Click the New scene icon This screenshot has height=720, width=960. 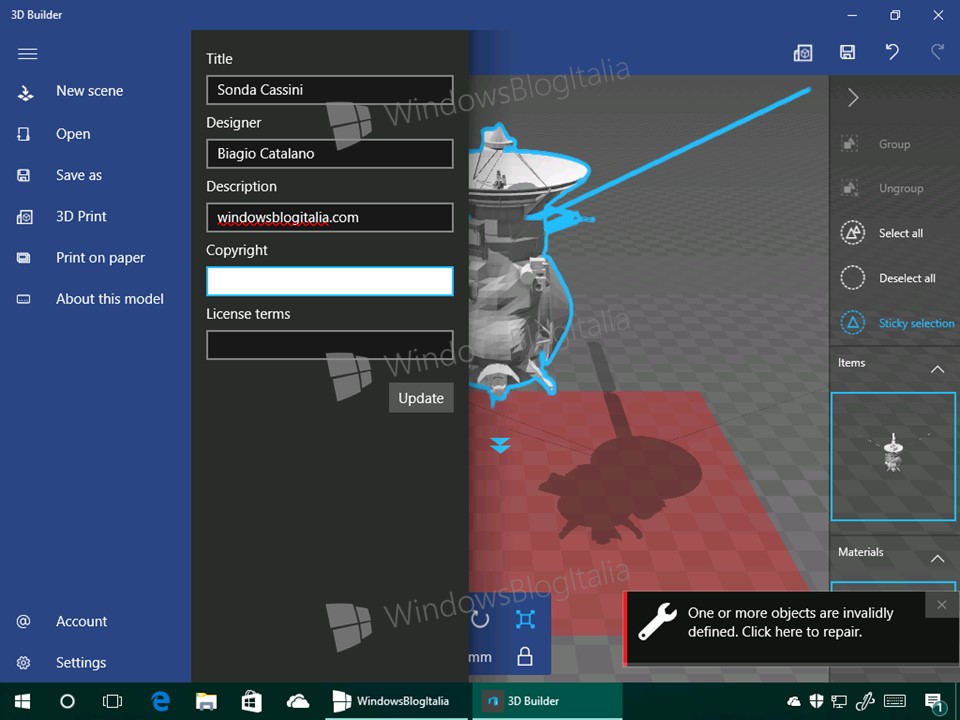pos(25,93)
